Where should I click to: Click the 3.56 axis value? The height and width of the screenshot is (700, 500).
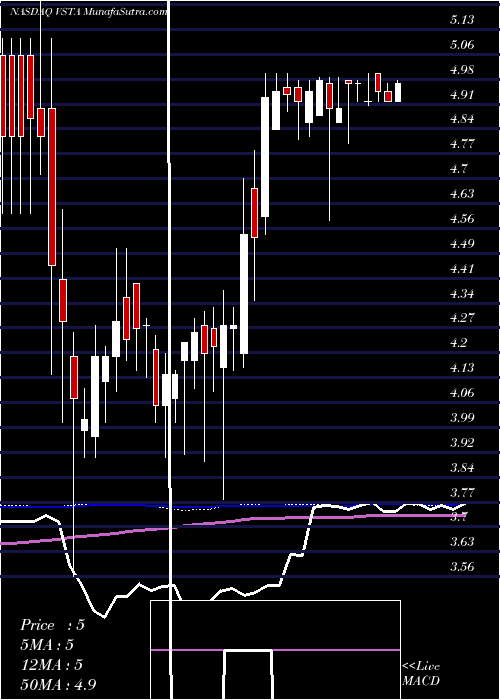coord(460,567)
